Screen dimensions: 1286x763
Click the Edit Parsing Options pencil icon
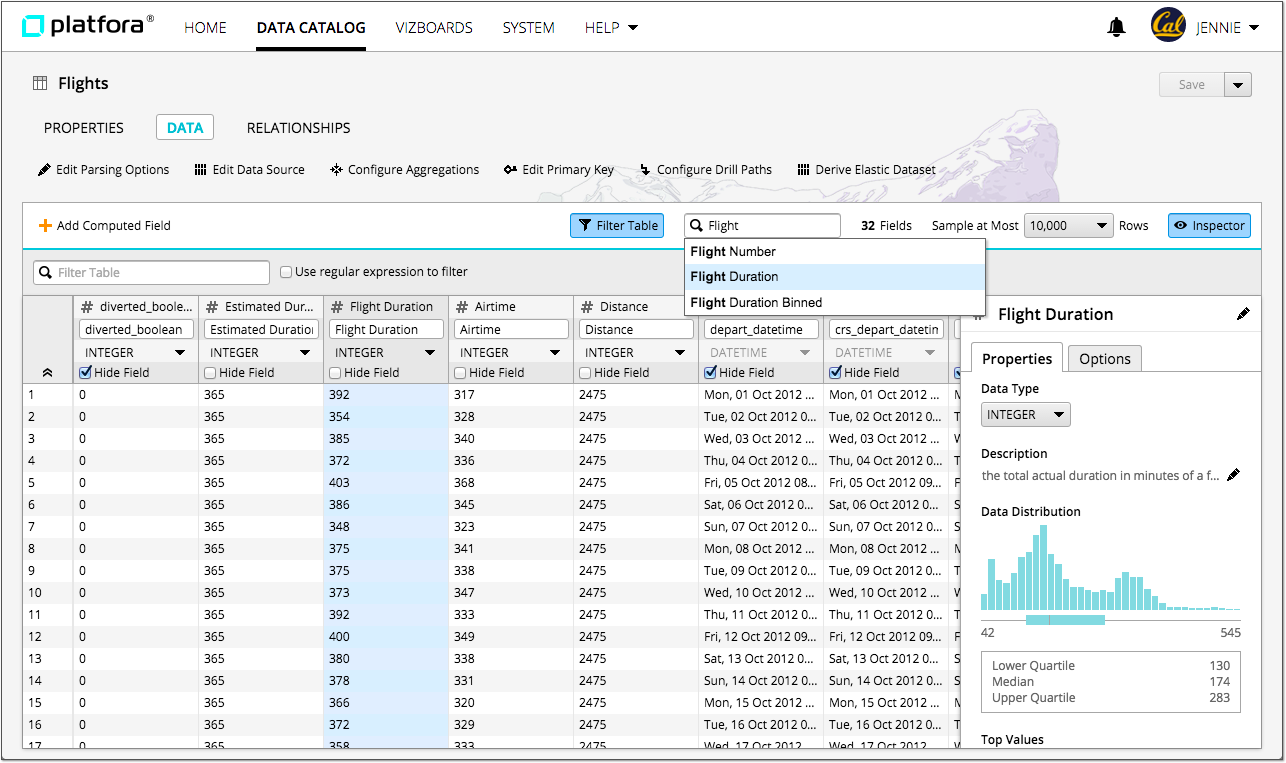(x=44, y=170)
